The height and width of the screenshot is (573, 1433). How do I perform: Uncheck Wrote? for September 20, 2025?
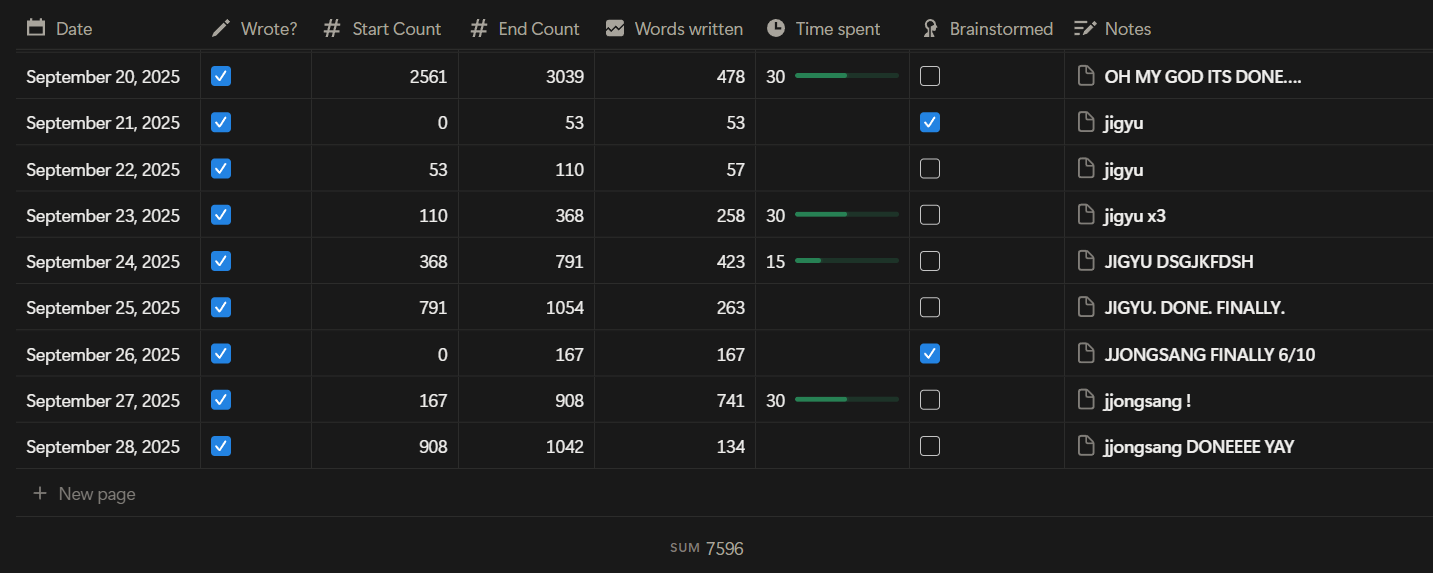[x=221, y=76]
